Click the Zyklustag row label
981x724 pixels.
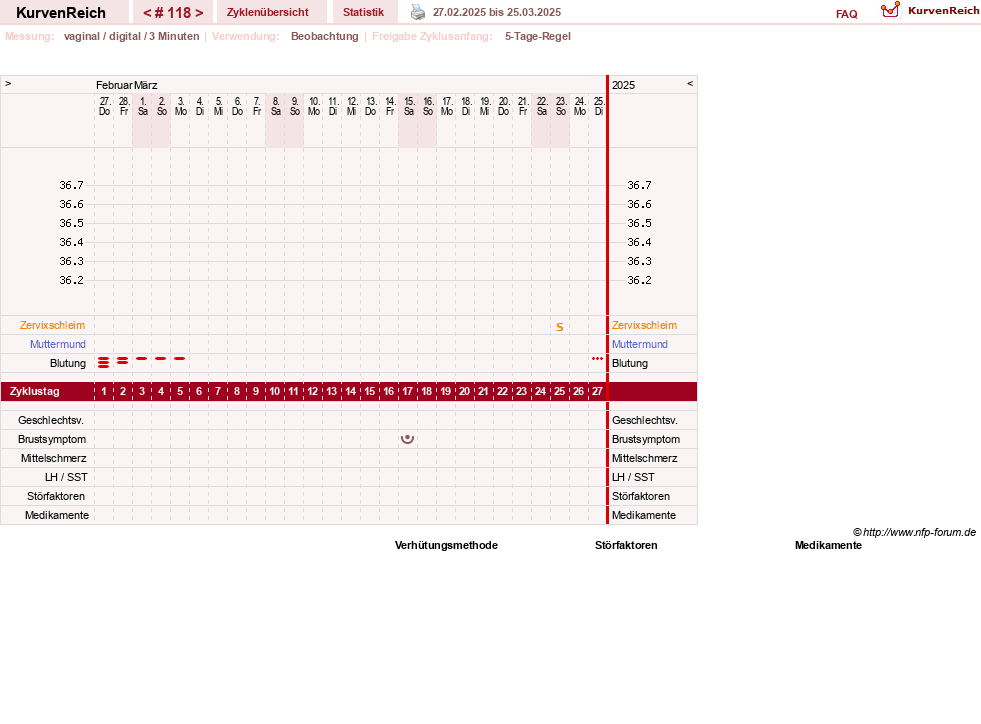pos(34,392)
